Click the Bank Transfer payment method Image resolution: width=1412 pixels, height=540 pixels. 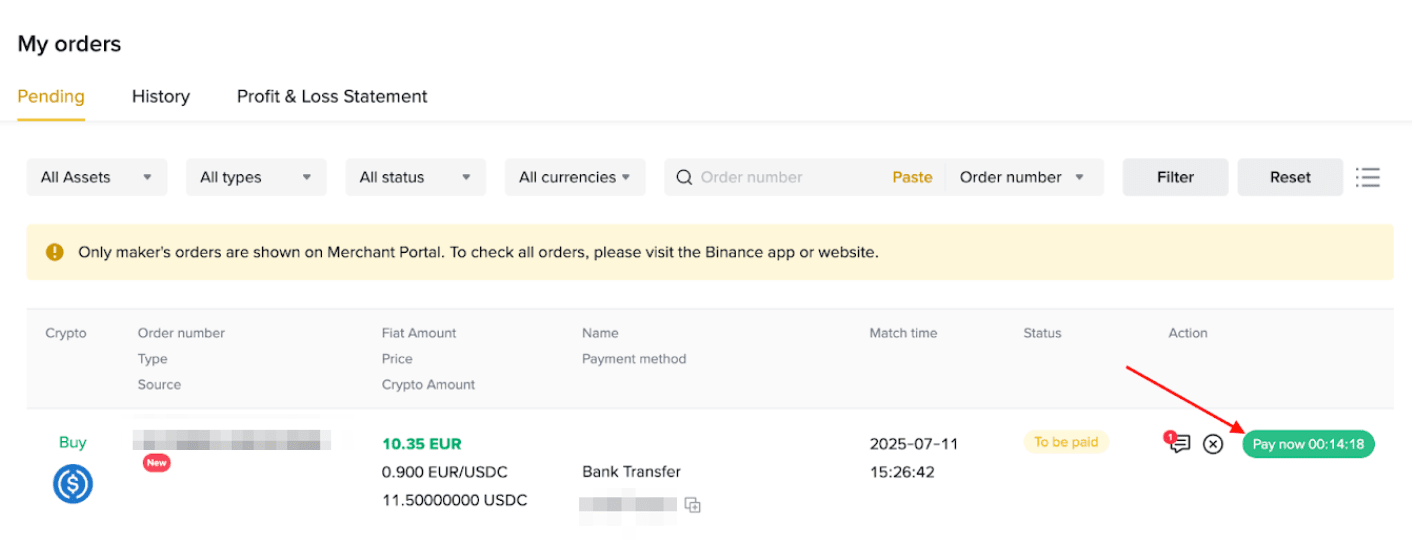tap(631, 471)
